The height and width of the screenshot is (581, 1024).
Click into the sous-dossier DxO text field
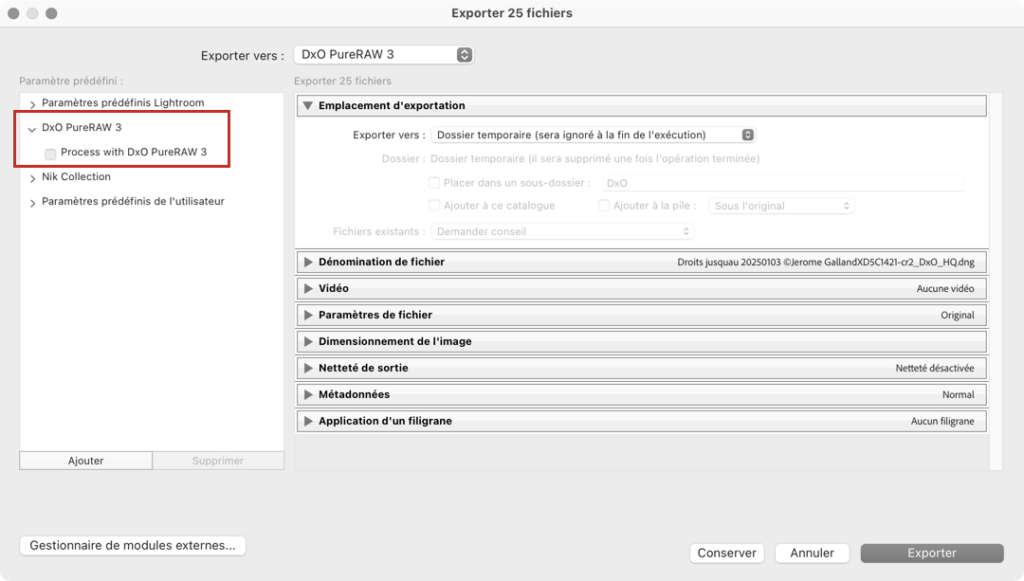783,183
